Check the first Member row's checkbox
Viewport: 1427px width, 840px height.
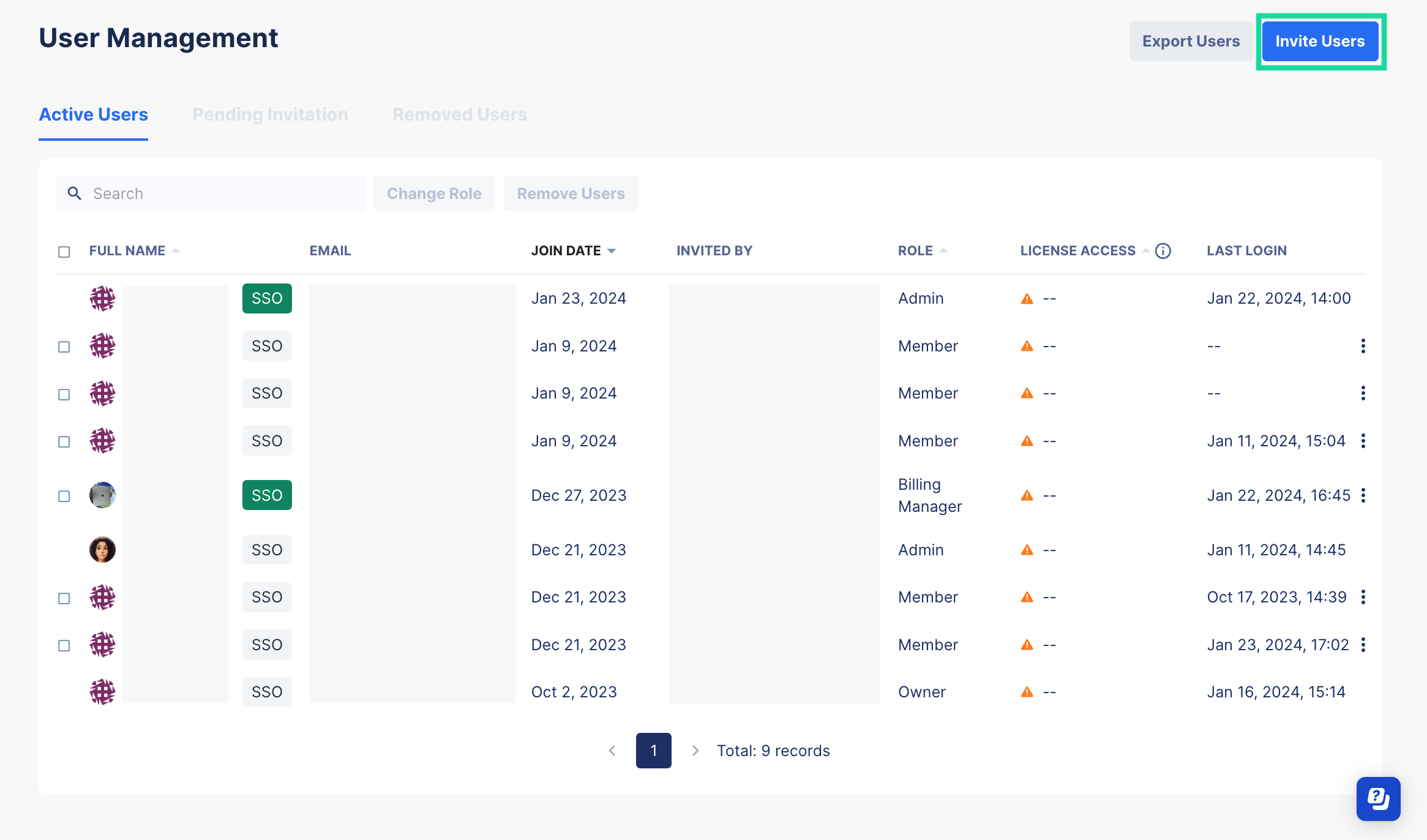pyautogui.click(x=64, y=347)
